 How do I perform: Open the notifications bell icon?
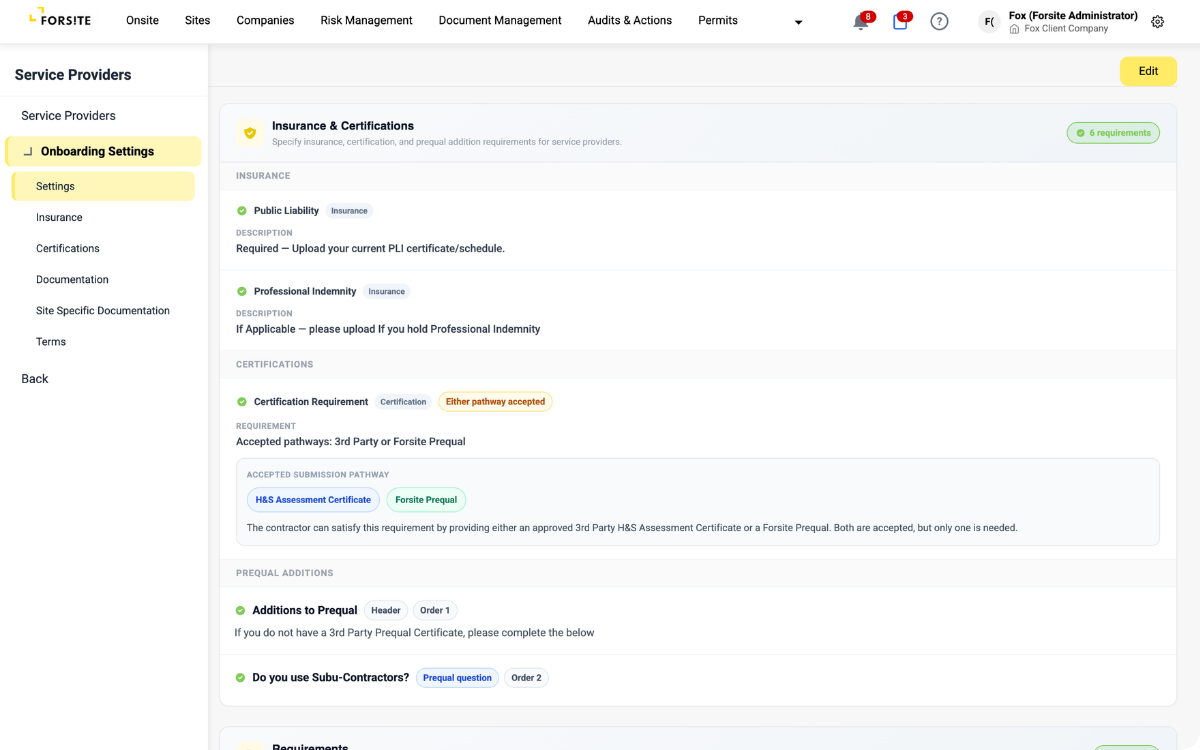coord(860,22)
